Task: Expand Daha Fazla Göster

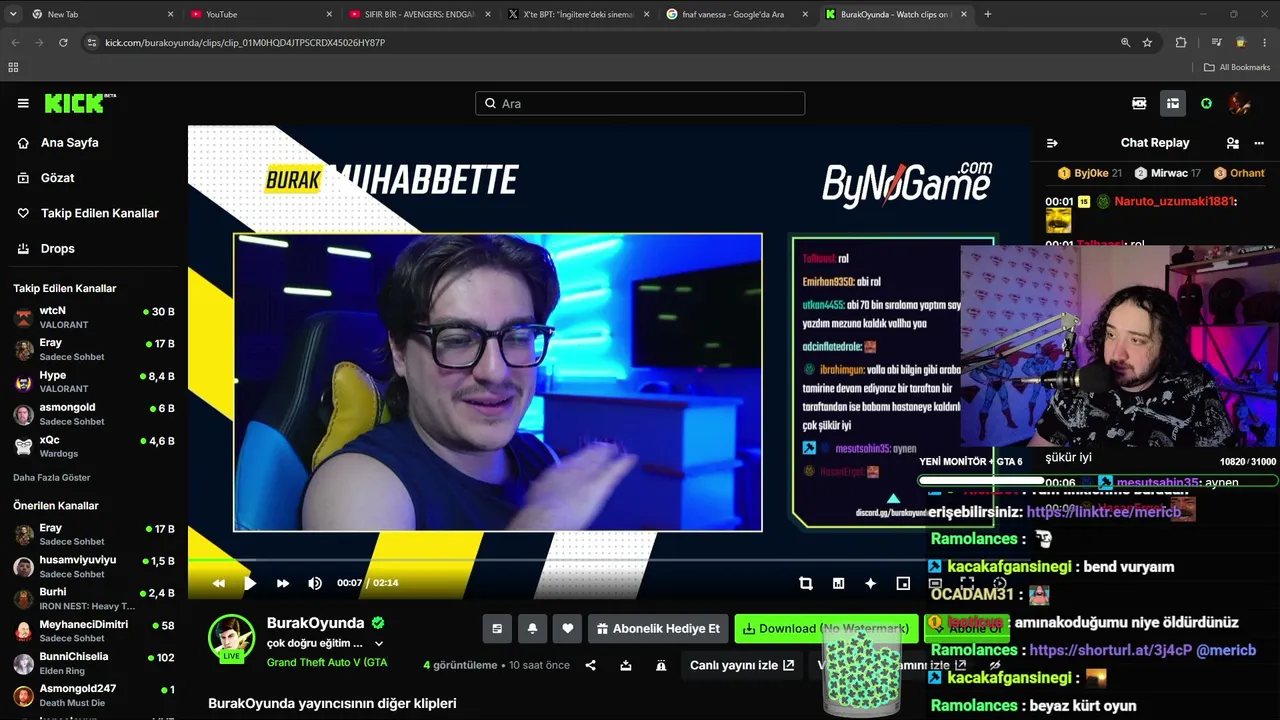Action: pos(52,477)
